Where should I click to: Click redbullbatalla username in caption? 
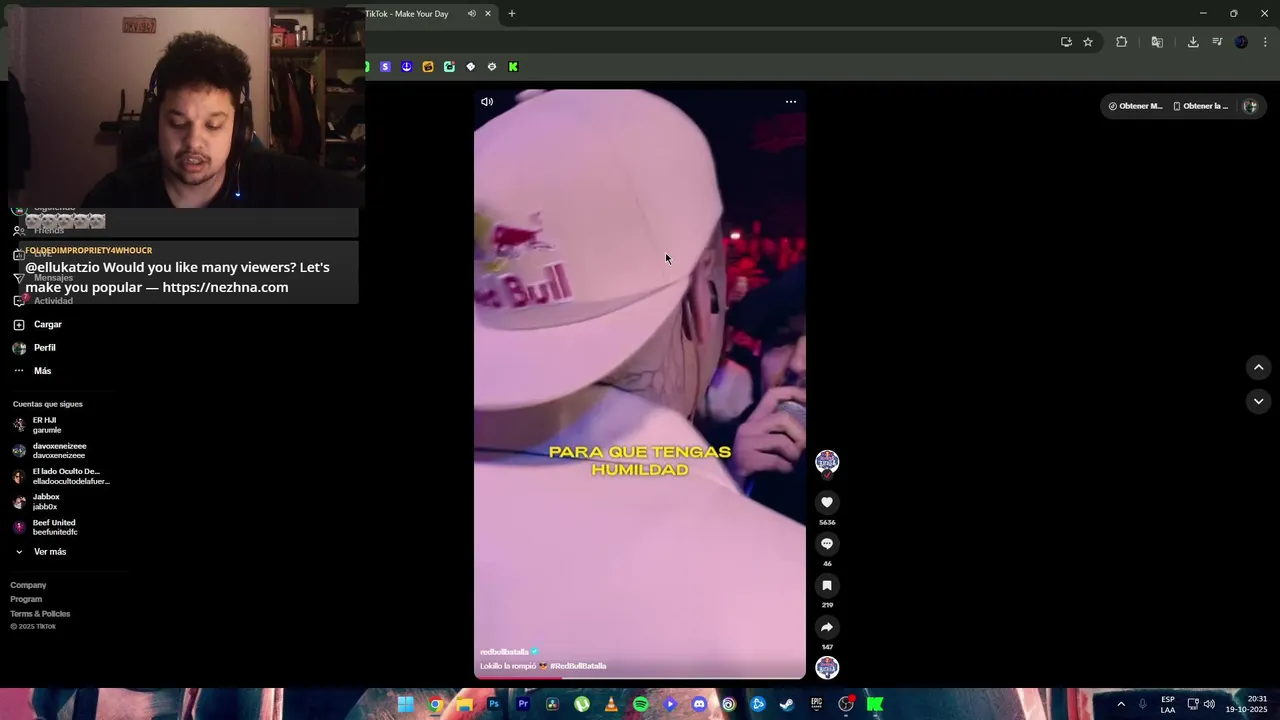pyautogui.click(x=504, y=652)
